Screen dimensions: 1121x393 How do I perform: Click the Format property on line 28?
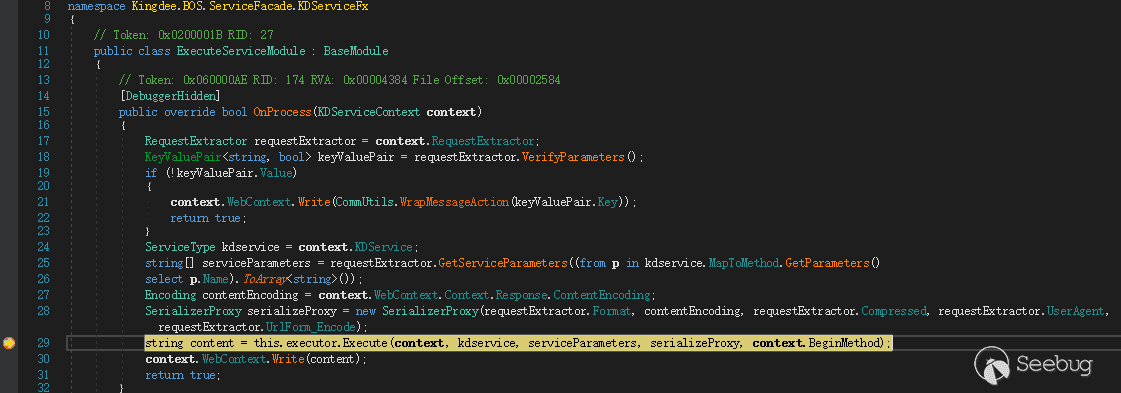(x=613, y=312)
